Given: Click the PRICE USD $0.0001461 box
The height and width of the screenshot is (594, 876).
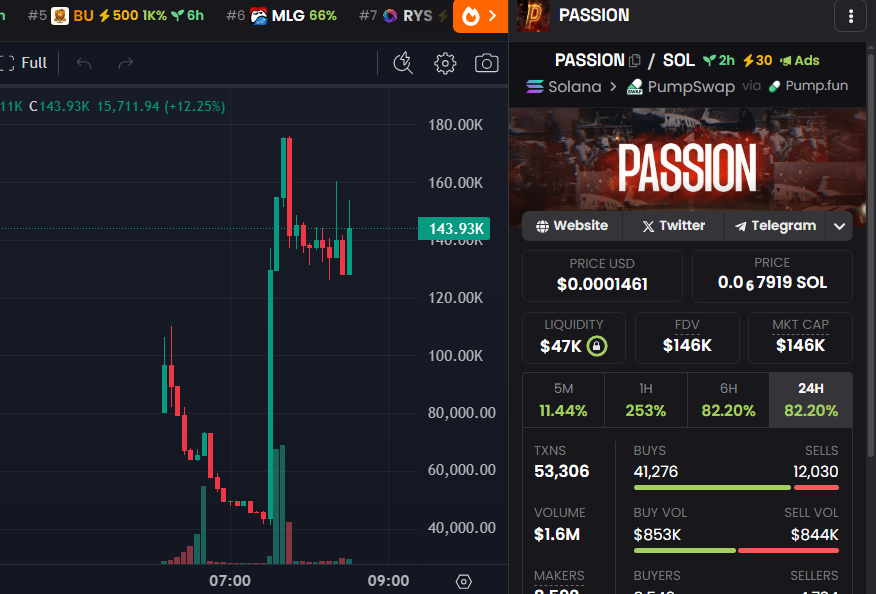Looking at the screenshot, I should (x=602, y=276).
